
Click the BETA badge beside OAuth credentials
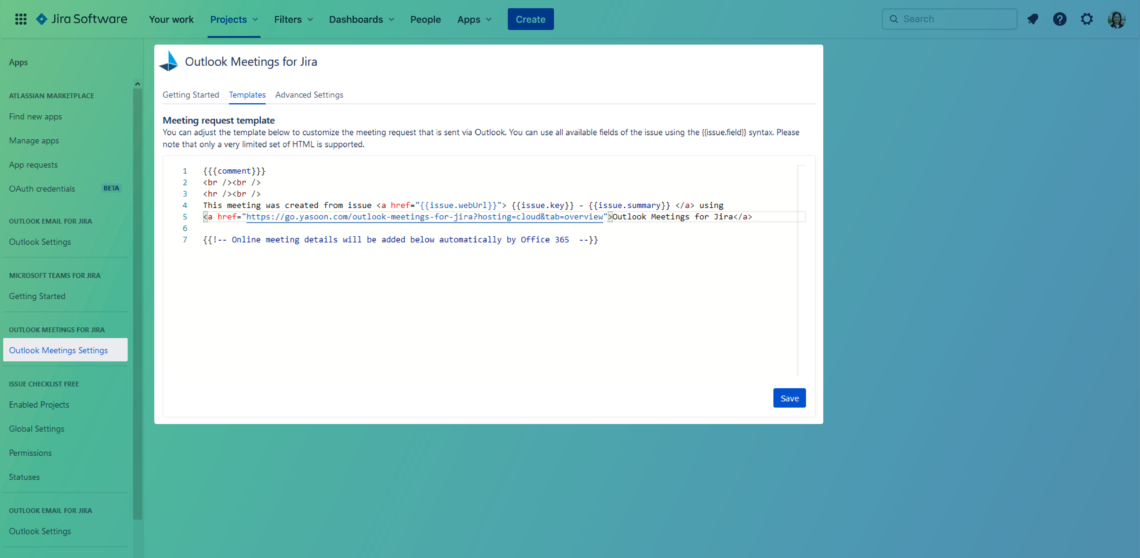click(x=111, y=188)
